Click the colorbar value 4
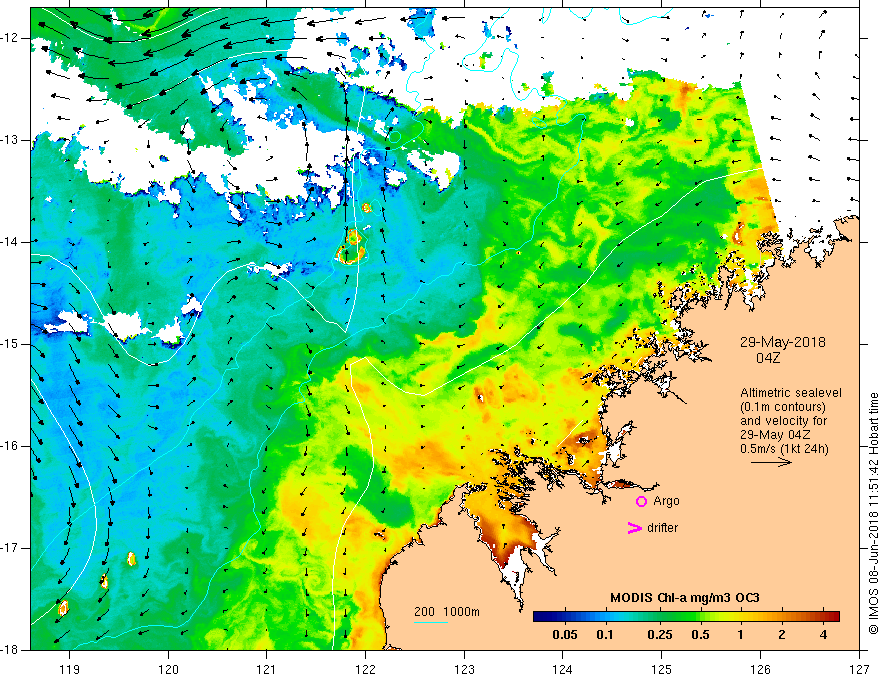 pos(823,635)
